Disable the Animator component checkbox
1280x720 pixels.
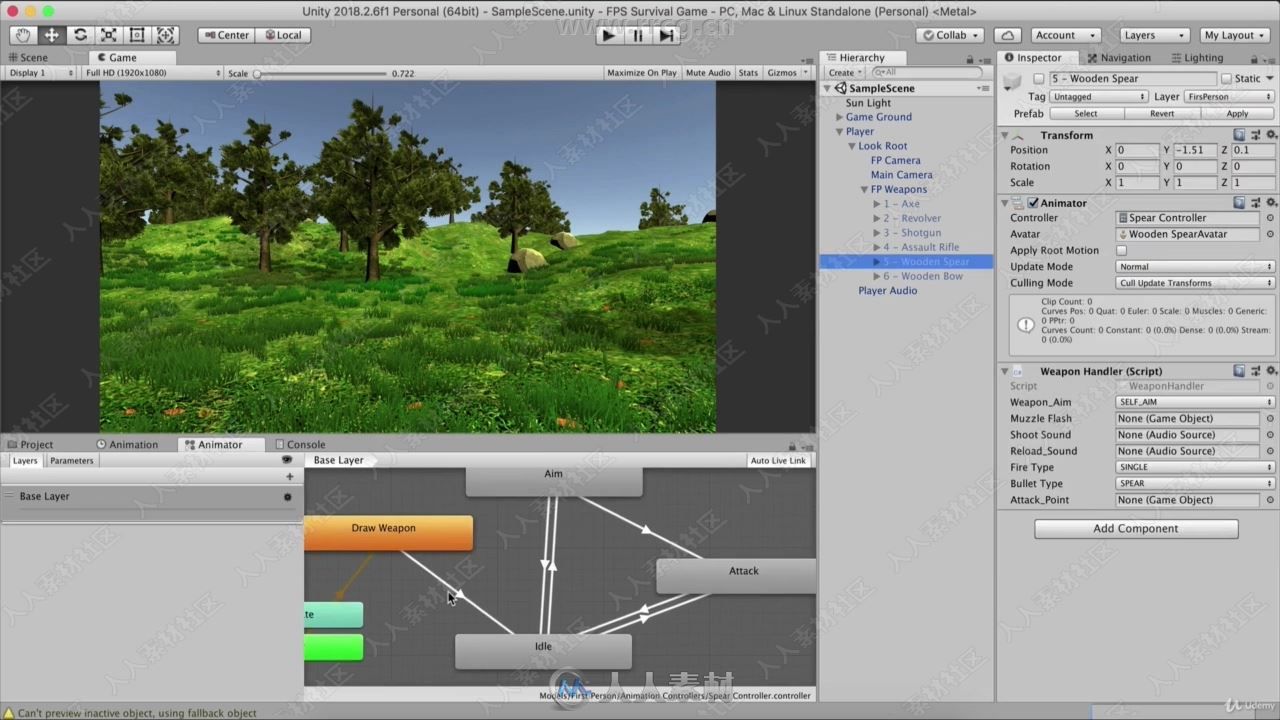[1033, 203]
